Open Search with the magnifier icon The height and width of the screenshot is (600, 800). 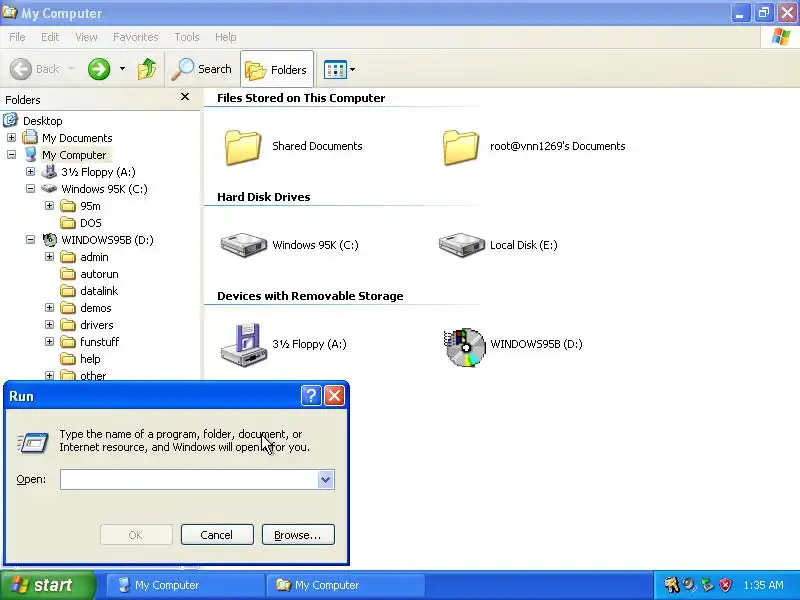click(202, 69)
